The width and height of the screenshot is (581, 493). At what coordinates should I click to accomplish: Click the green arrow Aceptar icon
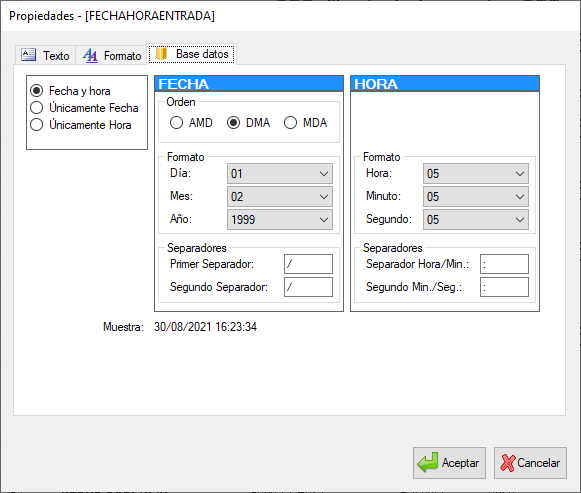[x=427, y=462]
